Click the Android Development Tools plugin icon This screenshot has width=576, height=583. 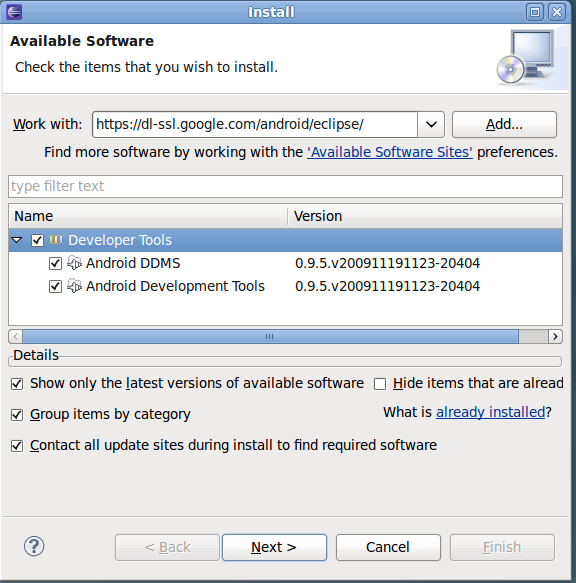[74, 286]
